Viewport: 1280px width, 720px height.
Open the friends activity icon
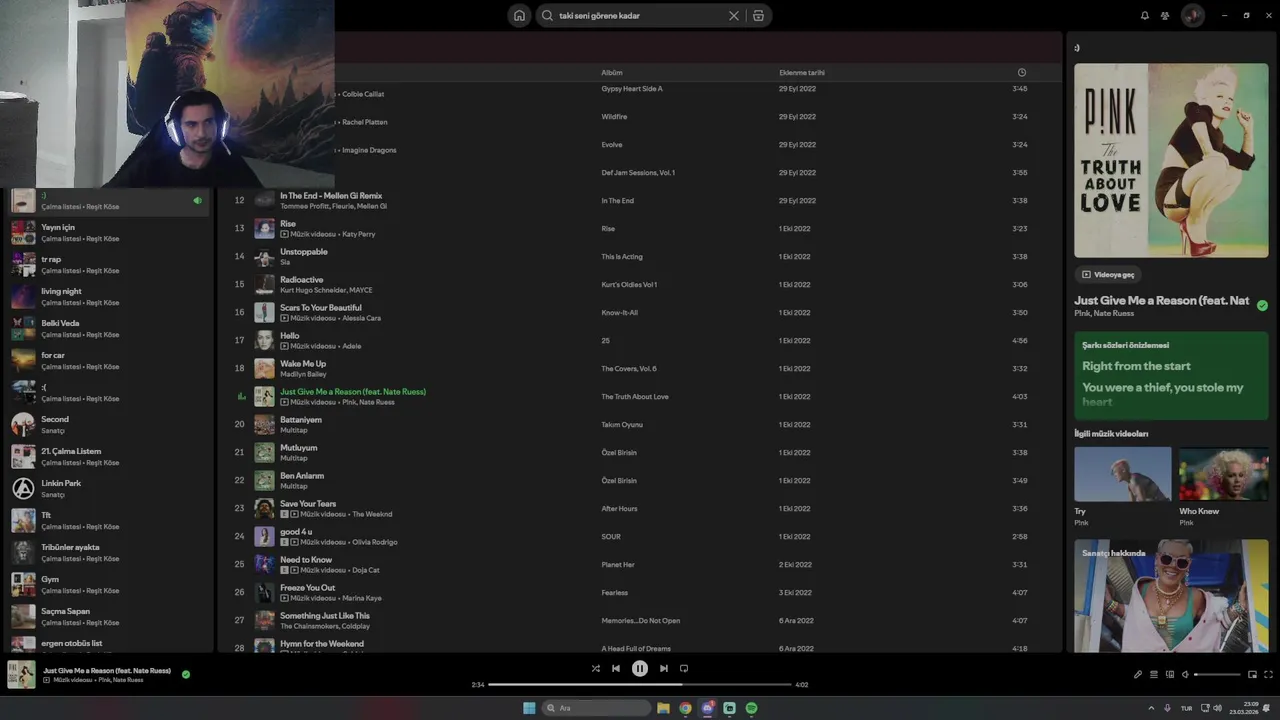[1165, 15]
